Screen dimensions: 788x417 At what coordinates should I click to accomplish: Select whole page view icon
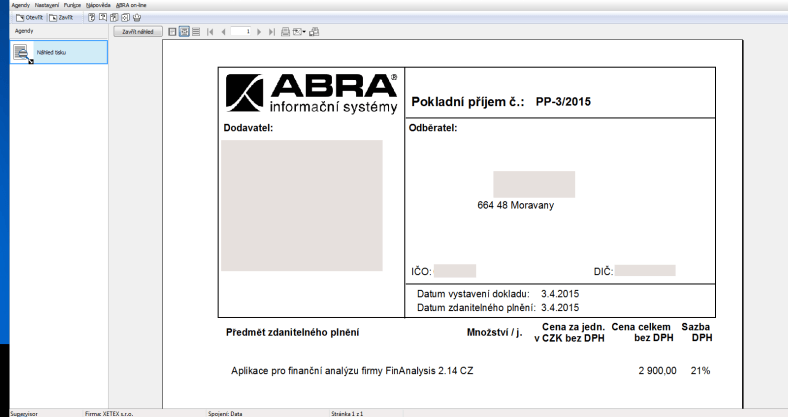[172, 32]
